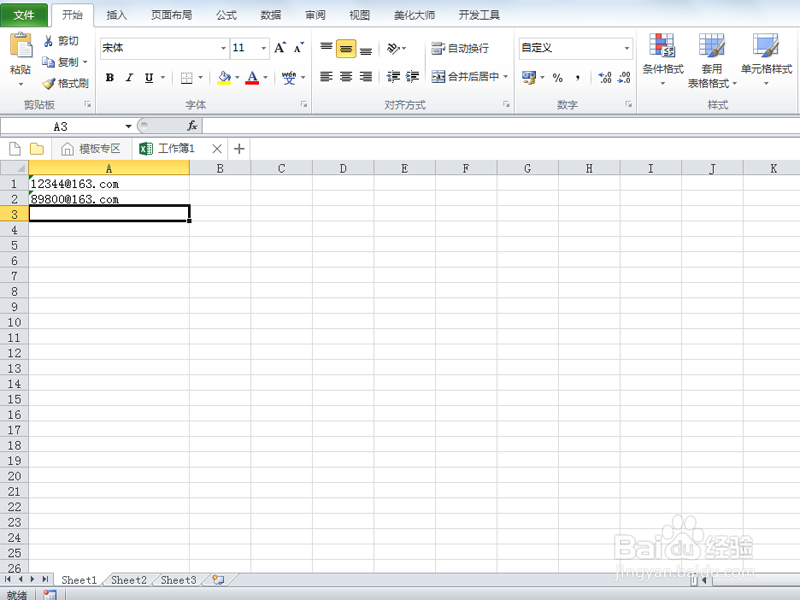Screen dimensions: 800x600
Task: Click the accounting currency format icon
Action: (529, 78)
